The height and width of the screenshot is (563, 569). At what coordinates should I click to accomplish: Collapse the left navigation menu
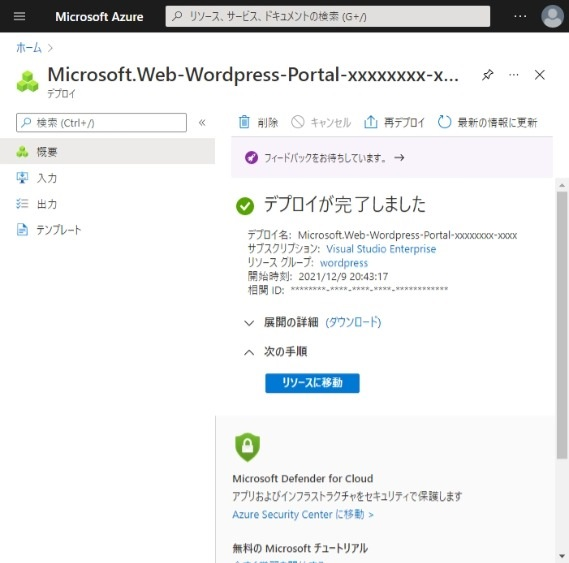coord(202,123)
